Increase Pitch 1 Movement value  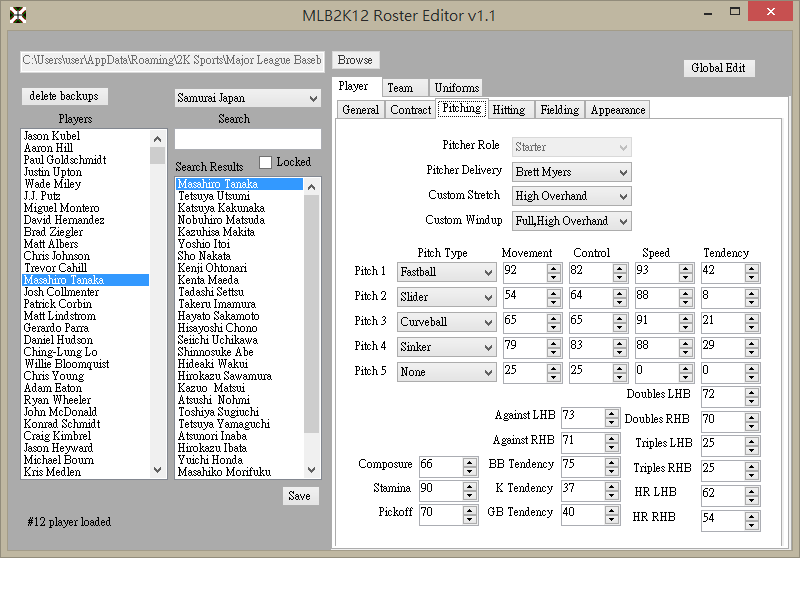(553, 268)
